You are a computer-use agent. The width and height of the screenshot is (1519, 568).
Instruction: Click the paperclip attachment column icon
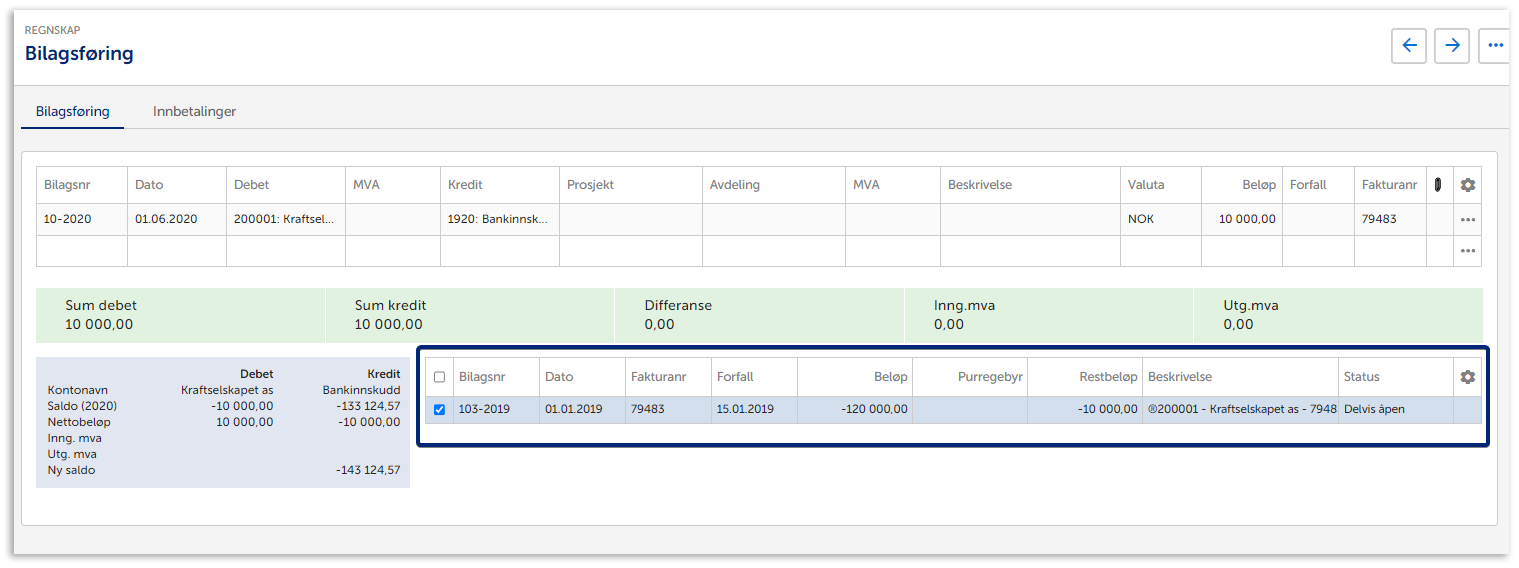point(1438,185)
